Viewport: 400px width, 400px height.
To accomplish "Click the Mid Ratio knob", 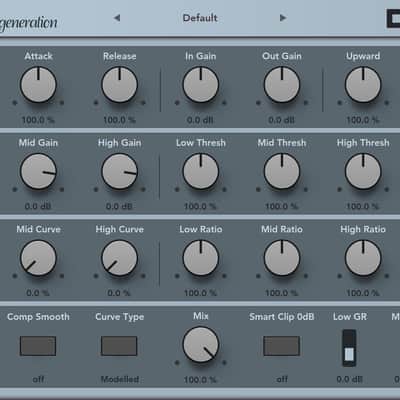I will pyautogui.click(x=282, y=258).
